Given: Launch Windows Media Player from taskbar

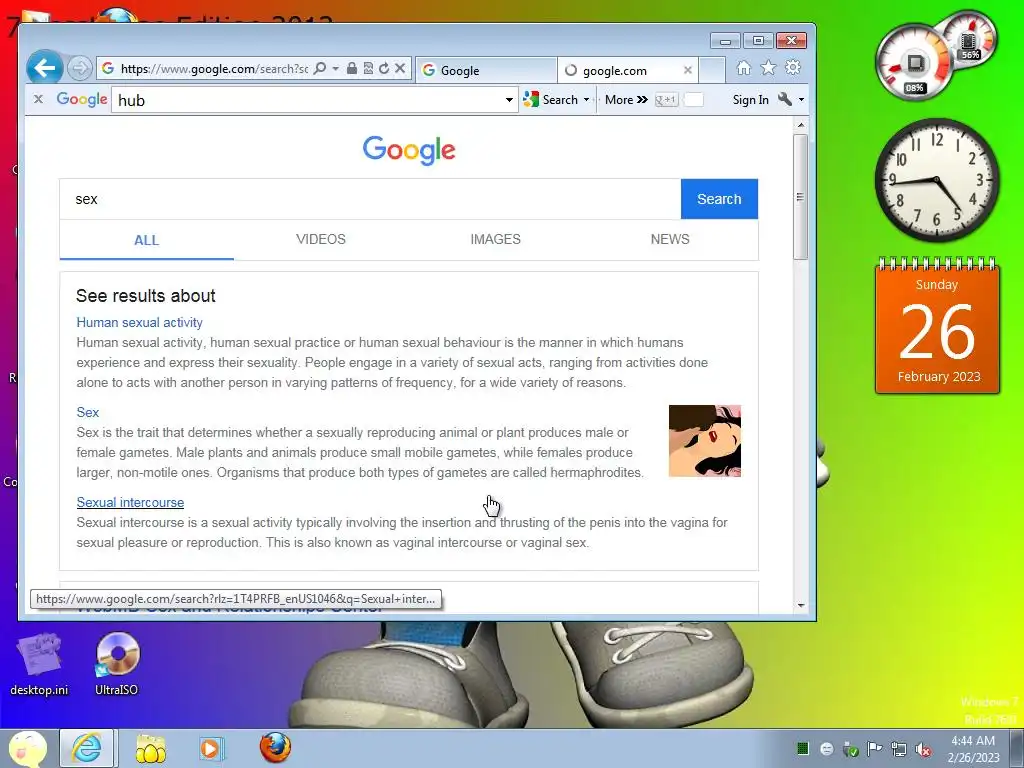Looking at the screenshot, I should click(x=211, y=748).
